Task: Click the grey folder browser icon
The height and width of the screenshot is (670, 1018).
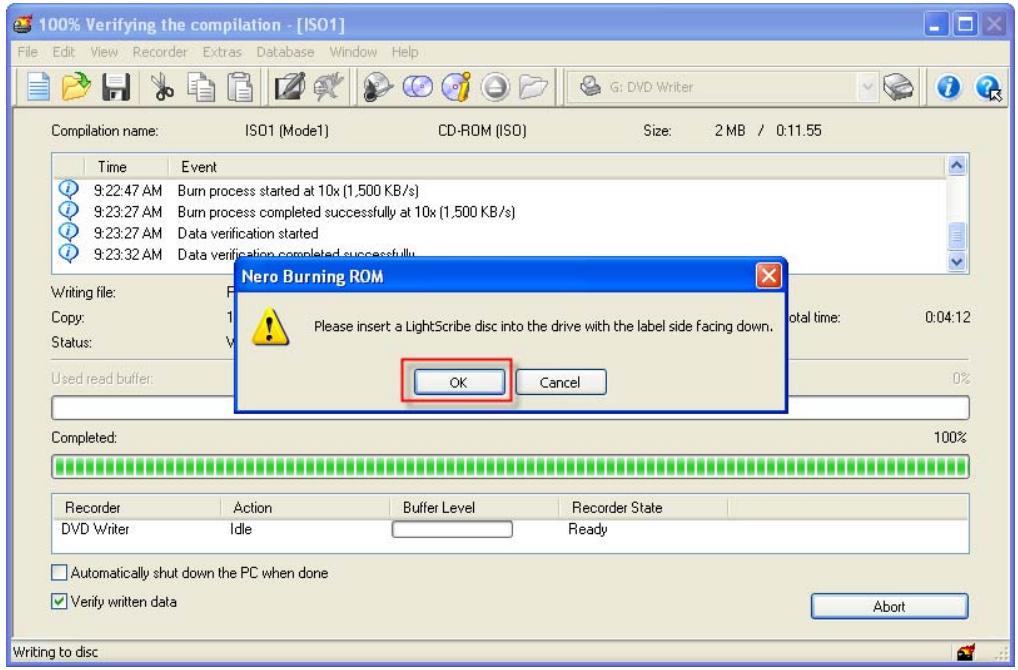Action: point(534,86)
